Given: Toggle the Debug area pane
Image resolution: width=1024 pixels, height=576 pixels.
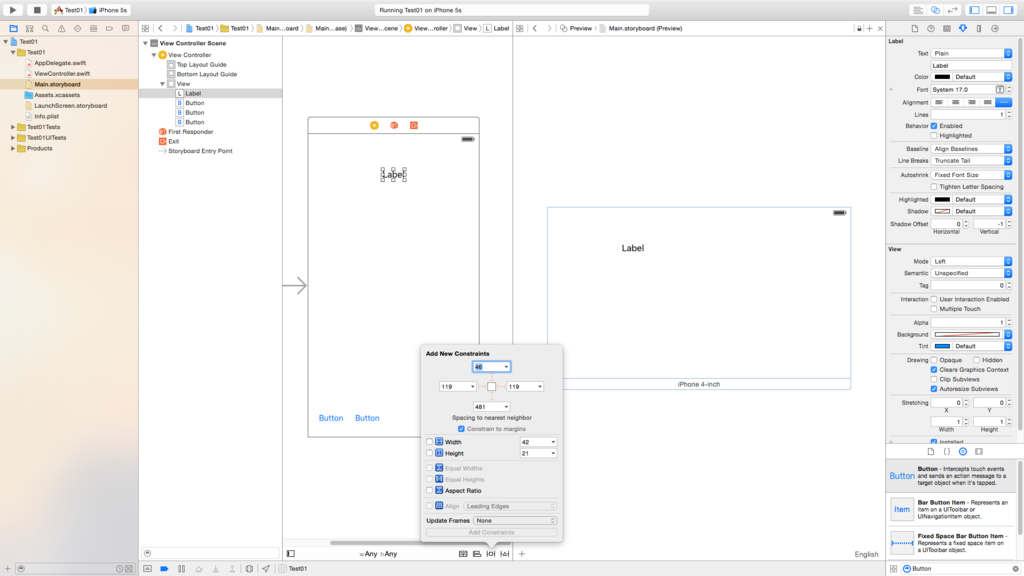Looking at the screenshot, I should 991,10.
